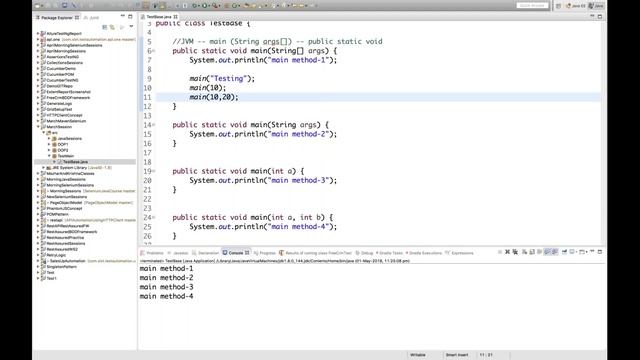Click Collapse All icon in Package Explorer
The height and width of the screenshot is (360, 640).
tap(104, 27)
